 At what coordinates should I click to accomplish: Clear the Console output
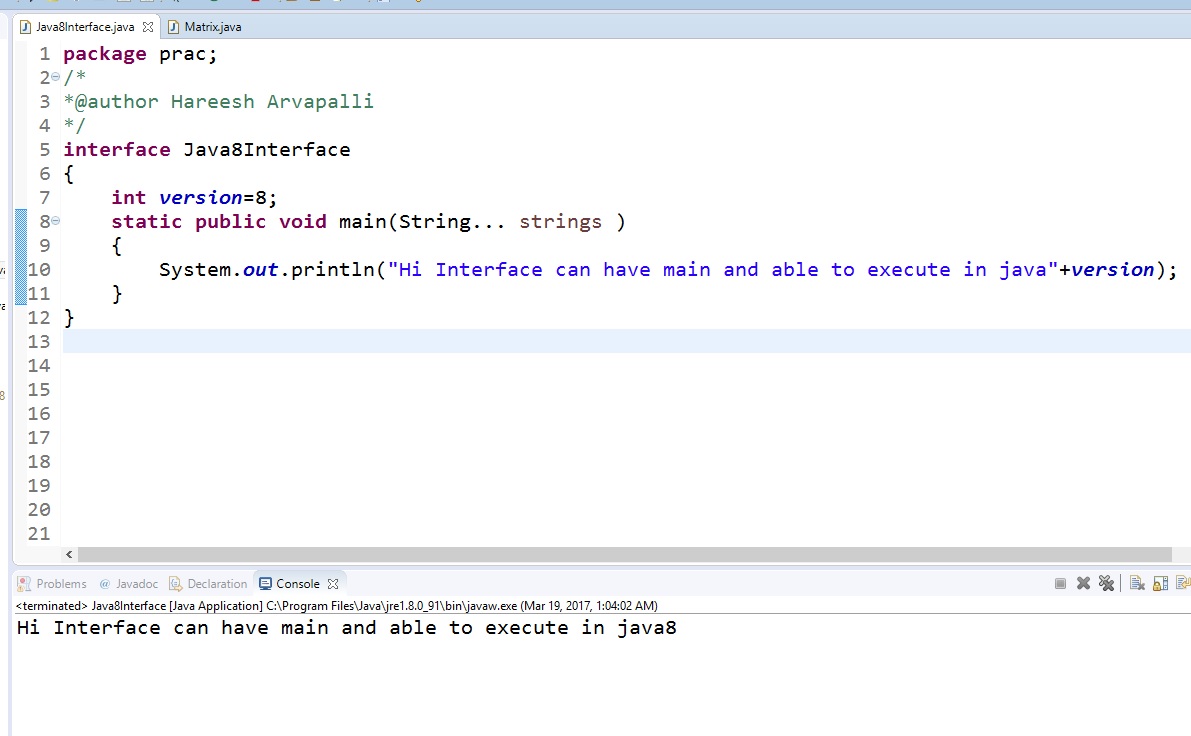click(x=1139, y=583)
